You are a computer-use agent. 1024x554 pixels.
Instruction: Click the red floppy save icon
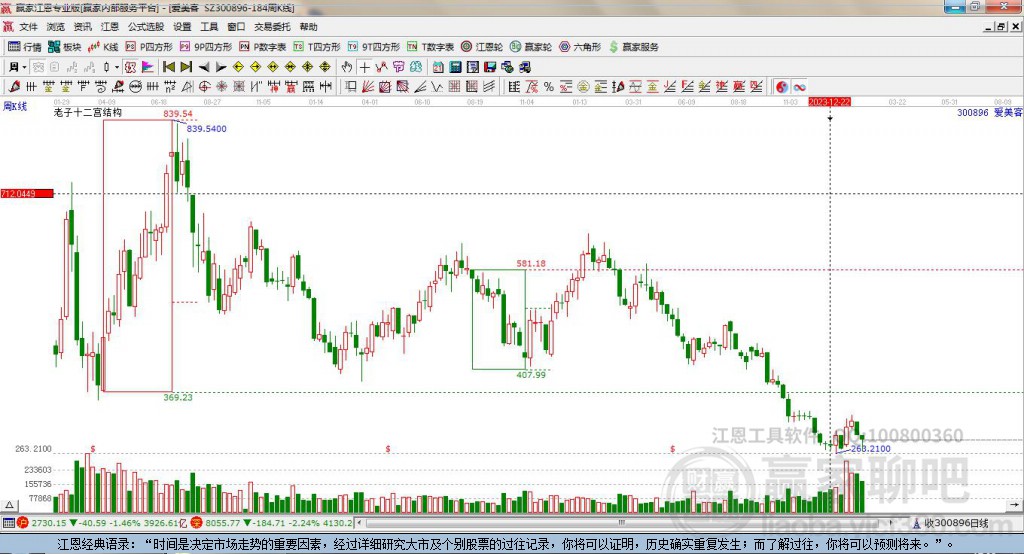490,67
